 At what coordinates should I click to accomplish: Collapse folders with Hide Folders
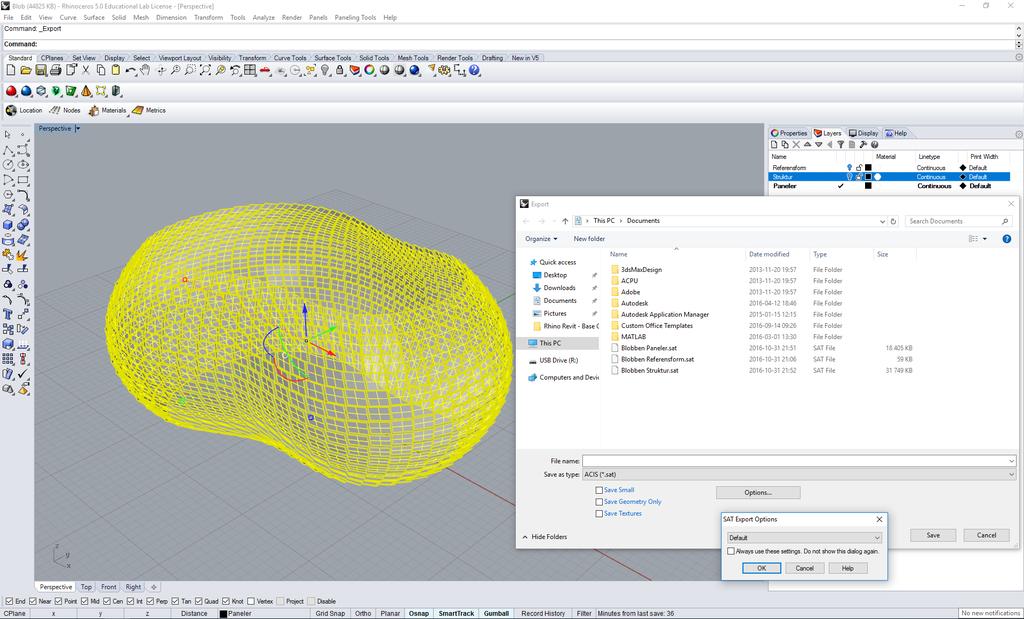tap(545, 537)
